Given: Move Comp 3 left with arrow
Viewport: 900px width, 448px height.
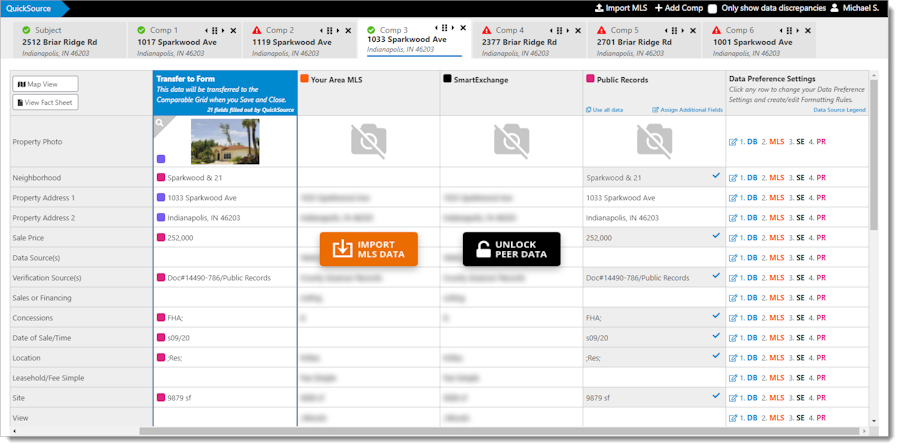Looking at the screenshot, I should [436, 28].
